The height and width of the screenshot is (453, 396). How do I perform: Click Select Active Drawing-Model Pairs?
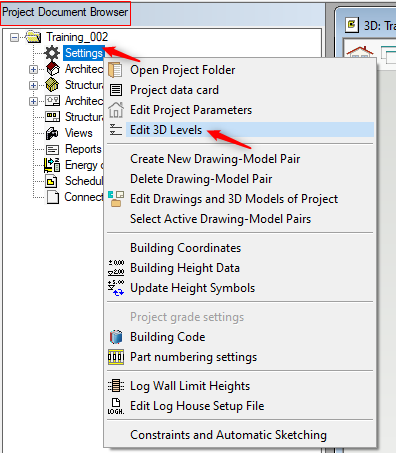point(220,219)
